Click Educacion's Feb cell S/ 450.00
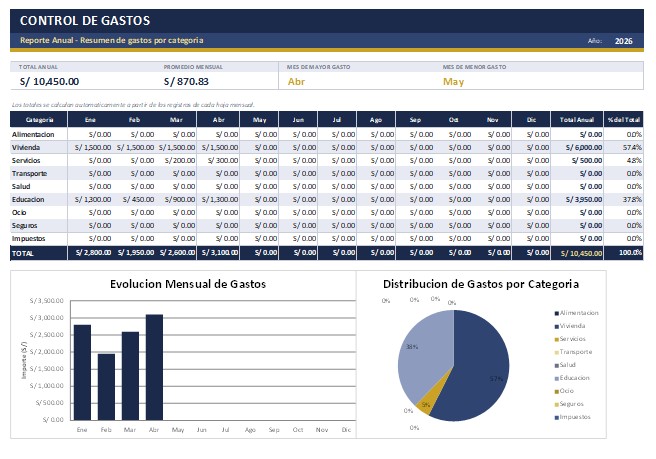The image size is (656, 459). [x=138, y=199]
